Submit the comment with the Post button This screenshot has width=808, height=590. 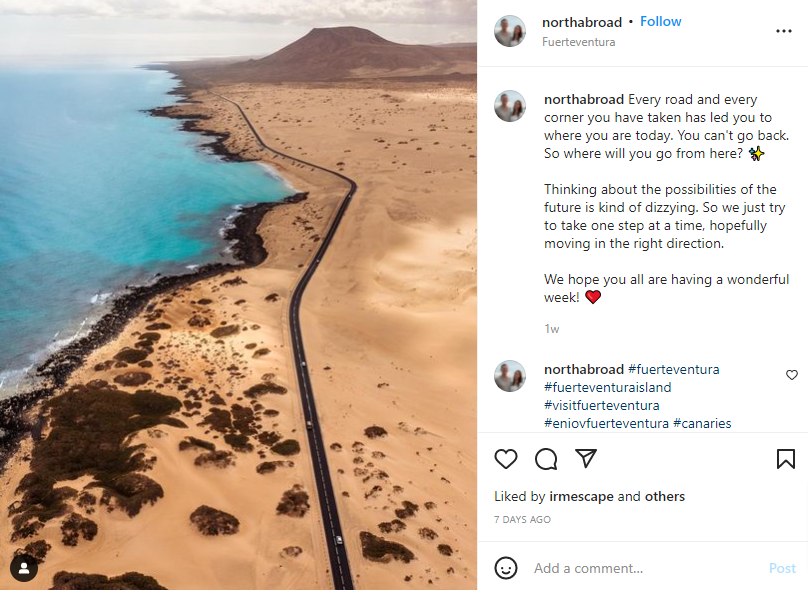tap(782, 568)
